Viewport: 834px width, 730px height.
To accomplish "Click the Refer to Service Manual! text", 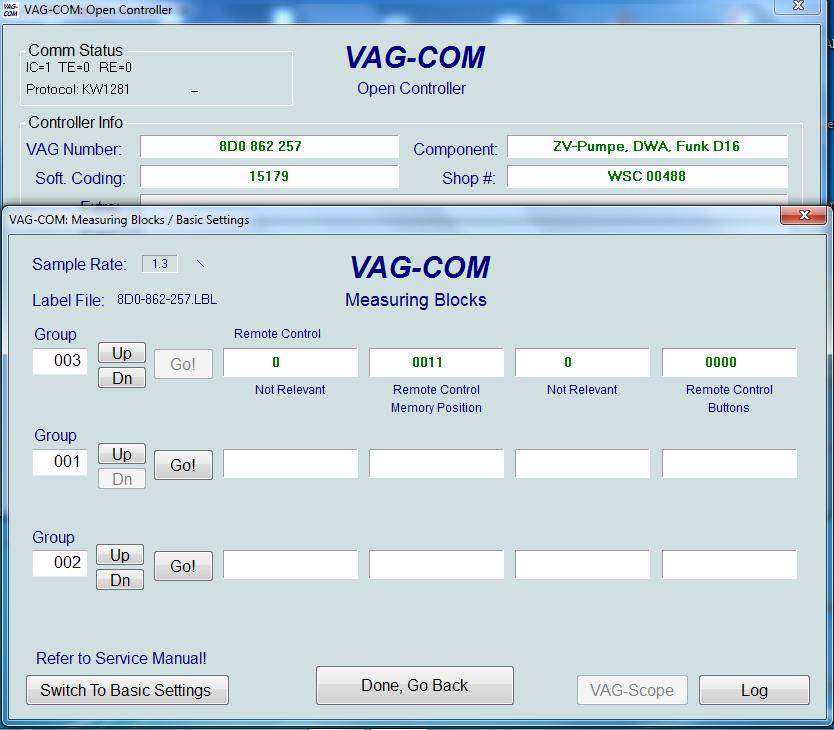I will (x=121, y=659).
